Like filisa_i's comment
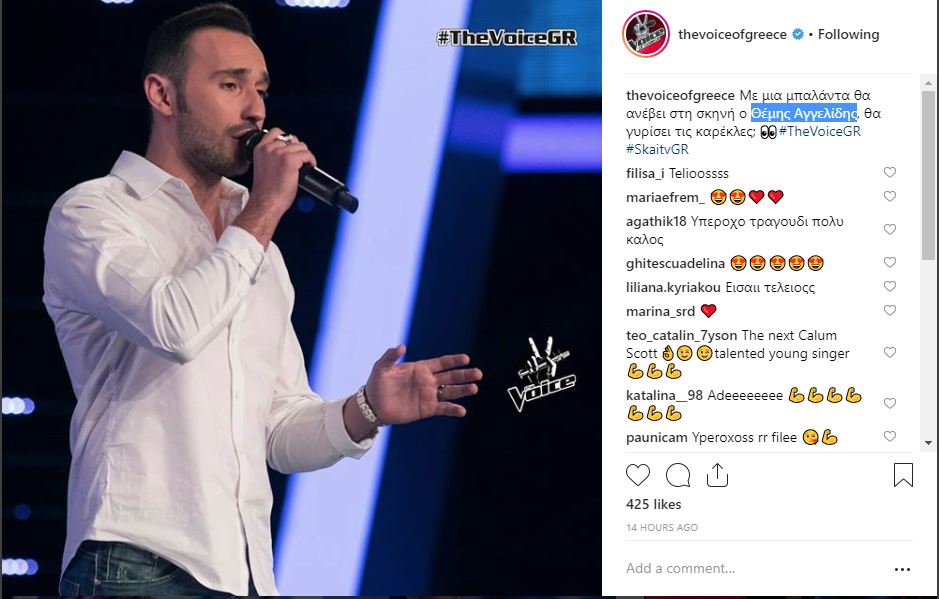Screen dimensions: 939x599 pyautogui.click(x=890, y=173)
